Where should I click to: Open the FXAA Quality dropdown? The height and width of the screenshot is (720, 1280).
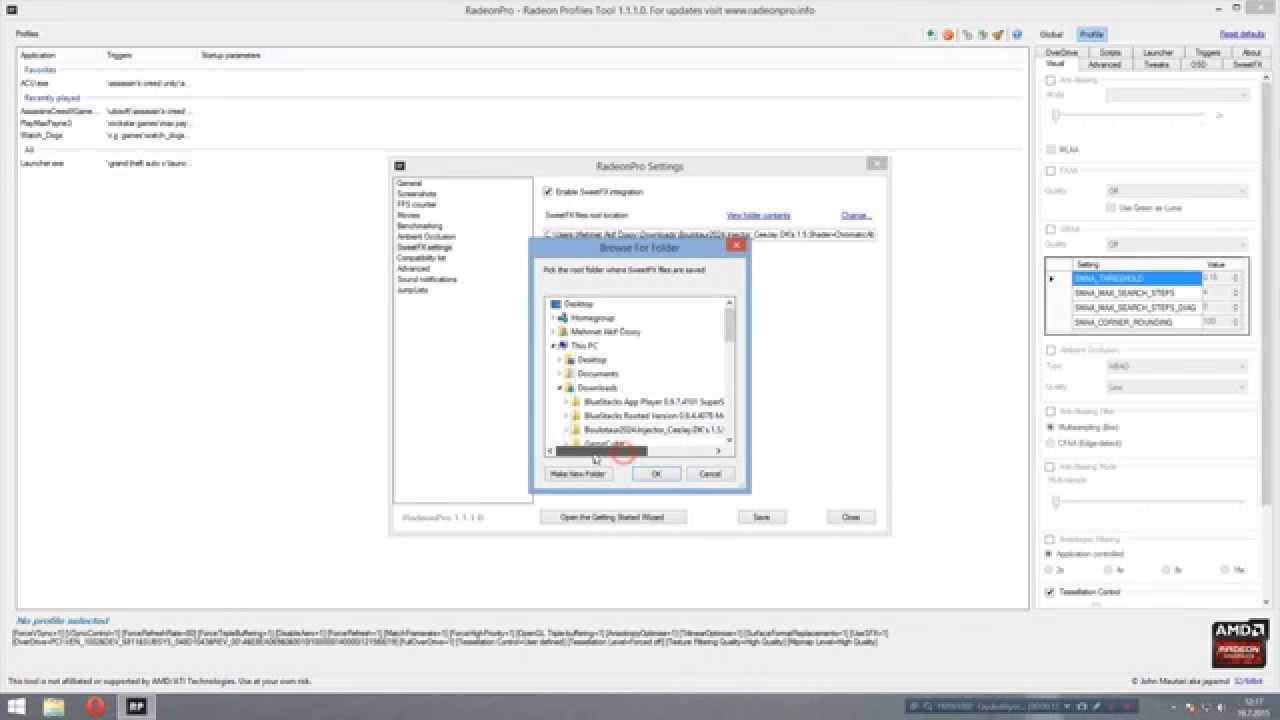pos(1177,190)
